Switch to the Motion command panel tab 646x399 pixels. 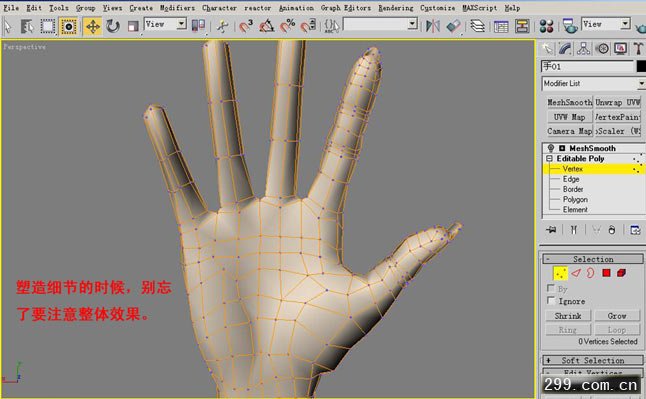pyautogui.click(x=602, y=49)
